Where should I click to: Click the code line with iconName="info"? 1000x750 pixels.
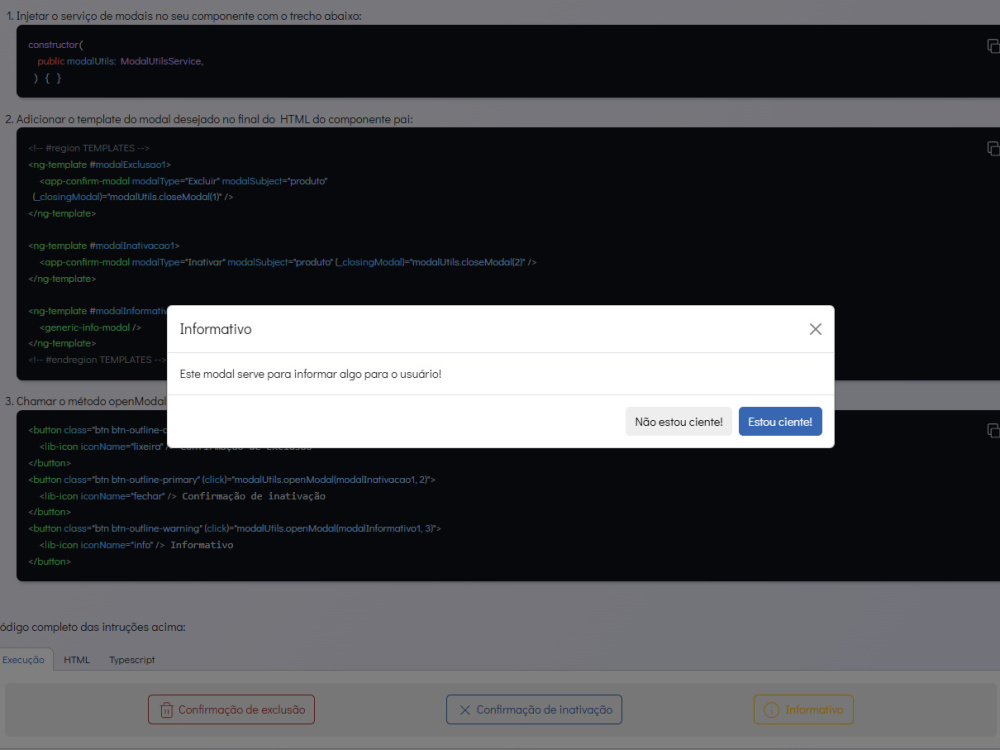click(136, 545)
